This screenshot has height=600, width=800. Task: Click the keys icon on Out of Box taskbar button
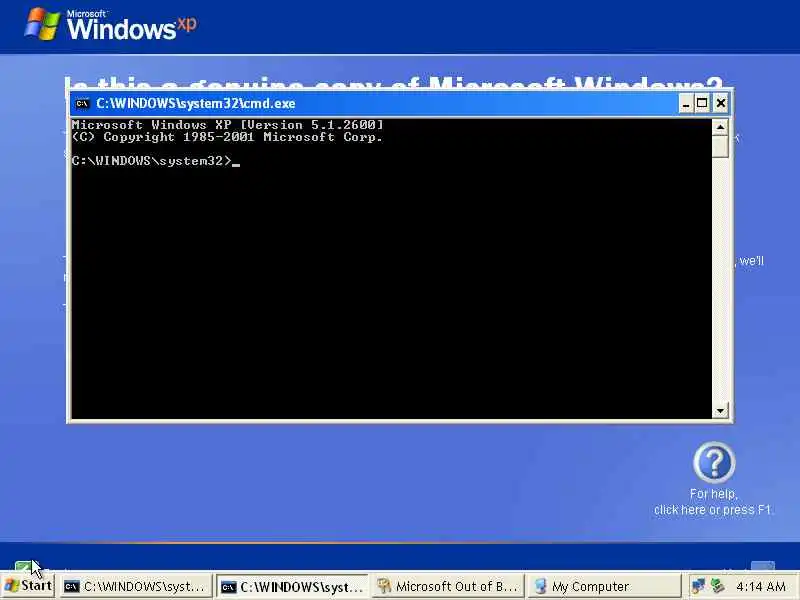[x=384, y=587]
